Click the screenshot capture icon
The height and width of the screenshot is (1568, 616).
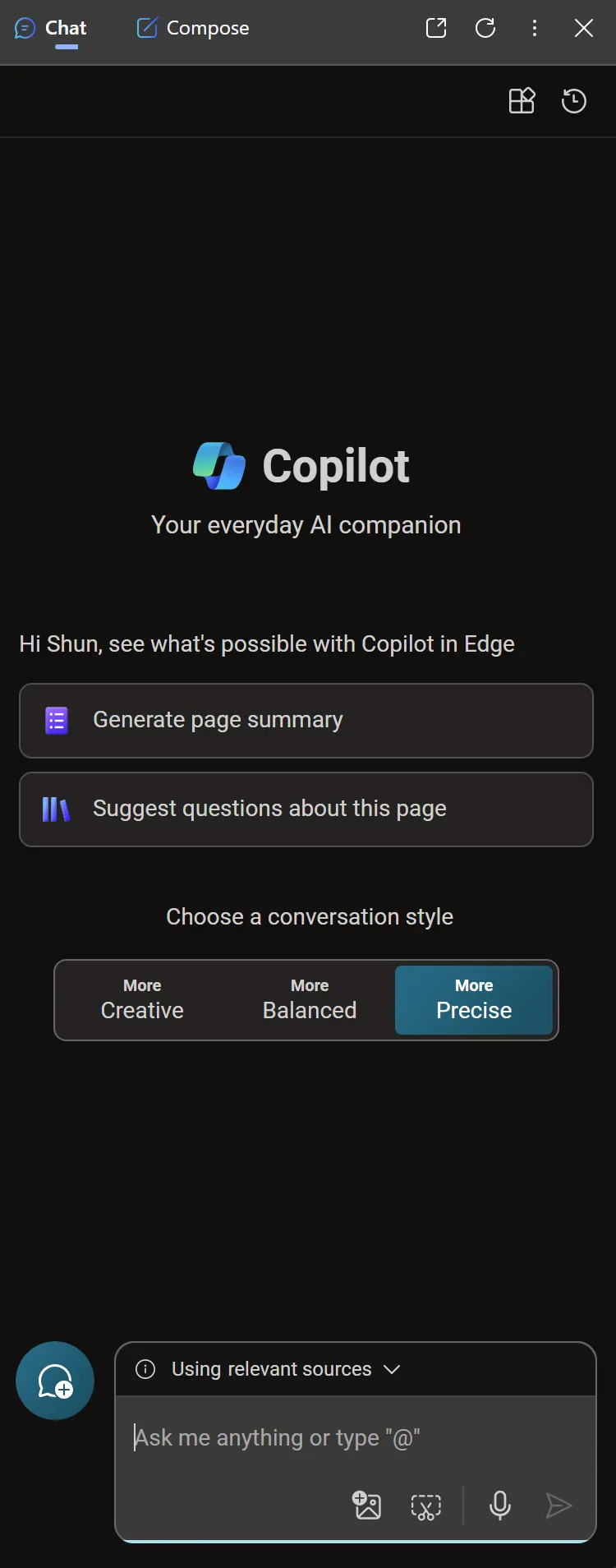[425, 1506]
